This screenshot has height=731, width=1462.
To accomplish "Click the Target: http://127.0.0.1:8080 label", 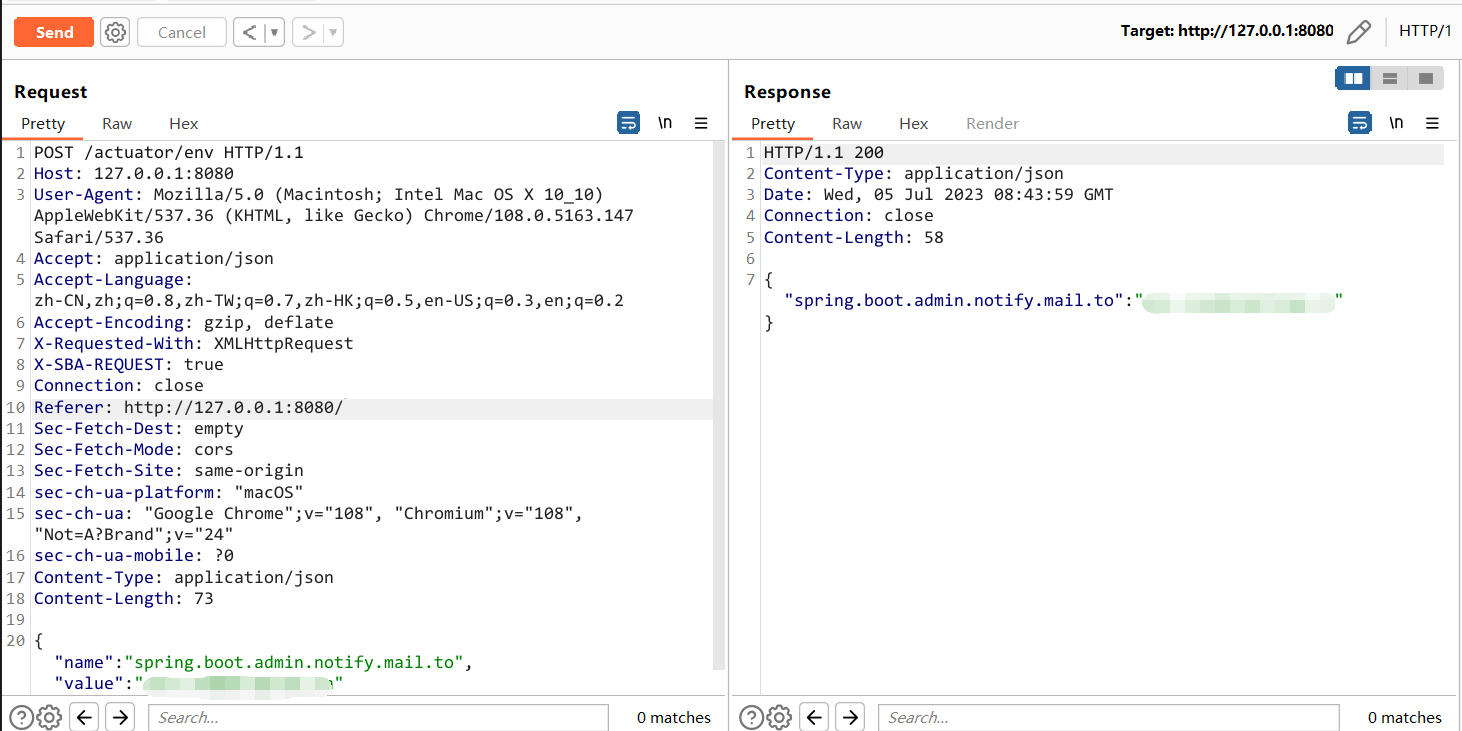I will pos(1227,31).
